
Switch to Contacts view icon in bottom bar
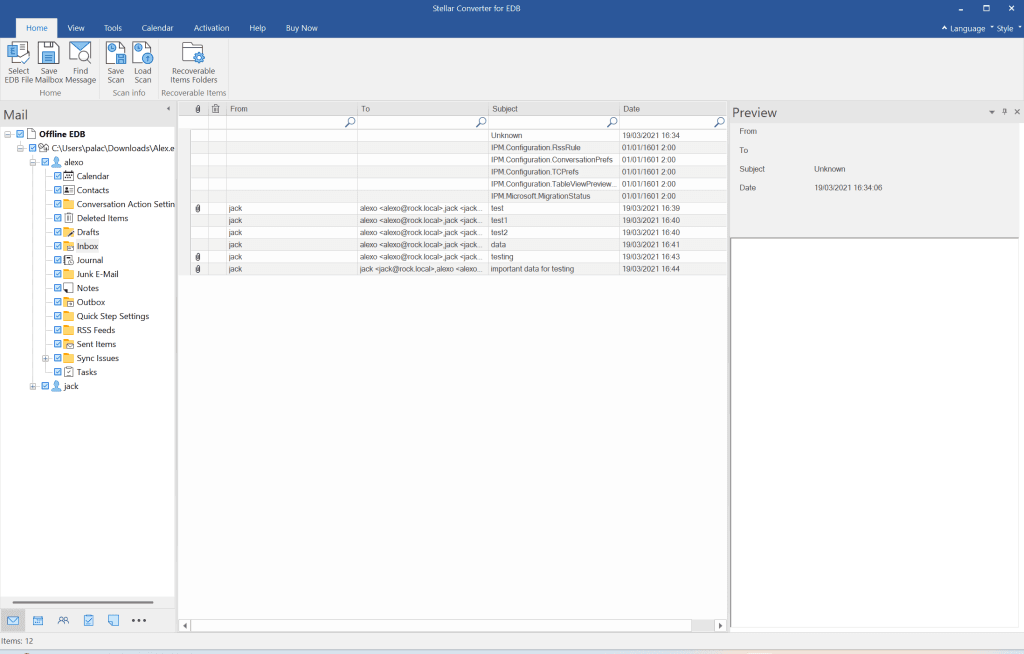click(x=63, y=620)
